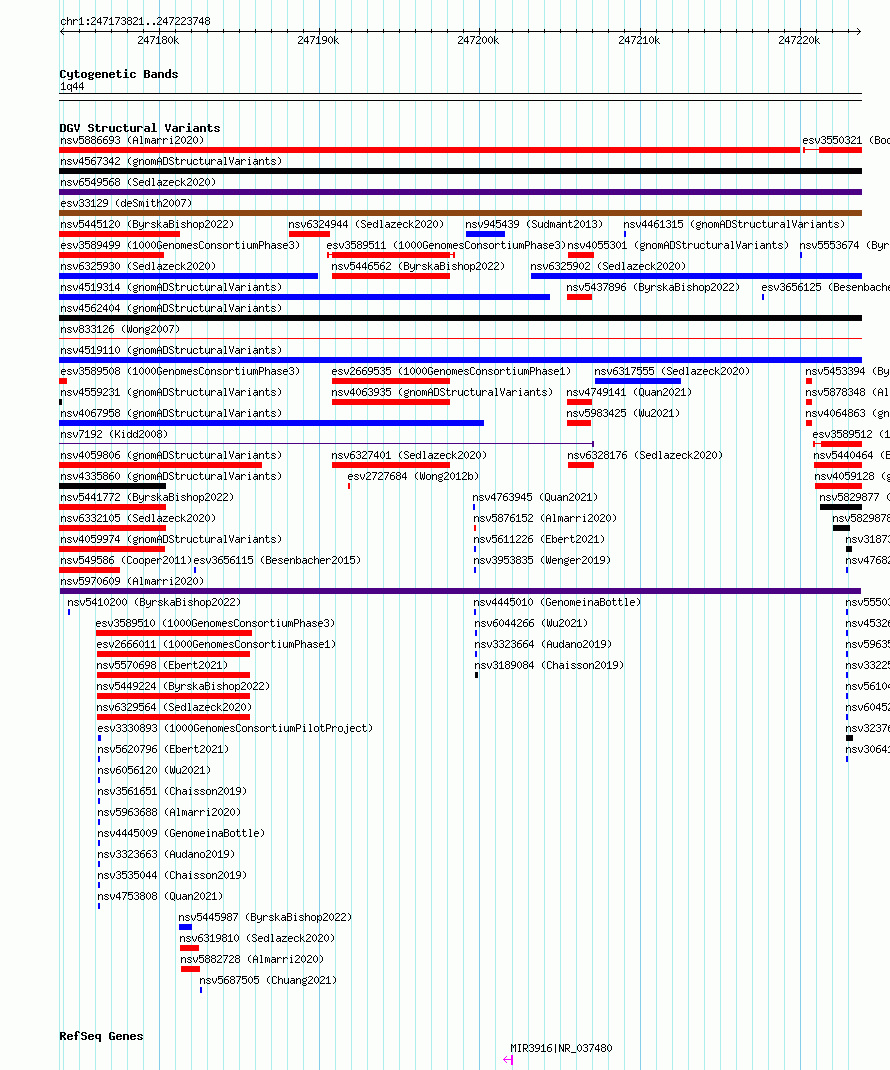
Task: Click nsv4059974 (gnomADStructuralVariants) label
Action: point(171,539)
